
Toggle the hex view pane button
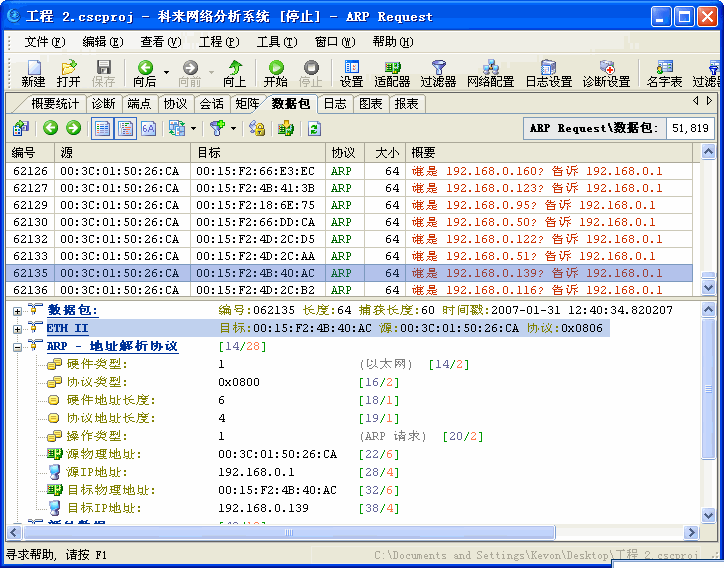click(x=148, y=128)
